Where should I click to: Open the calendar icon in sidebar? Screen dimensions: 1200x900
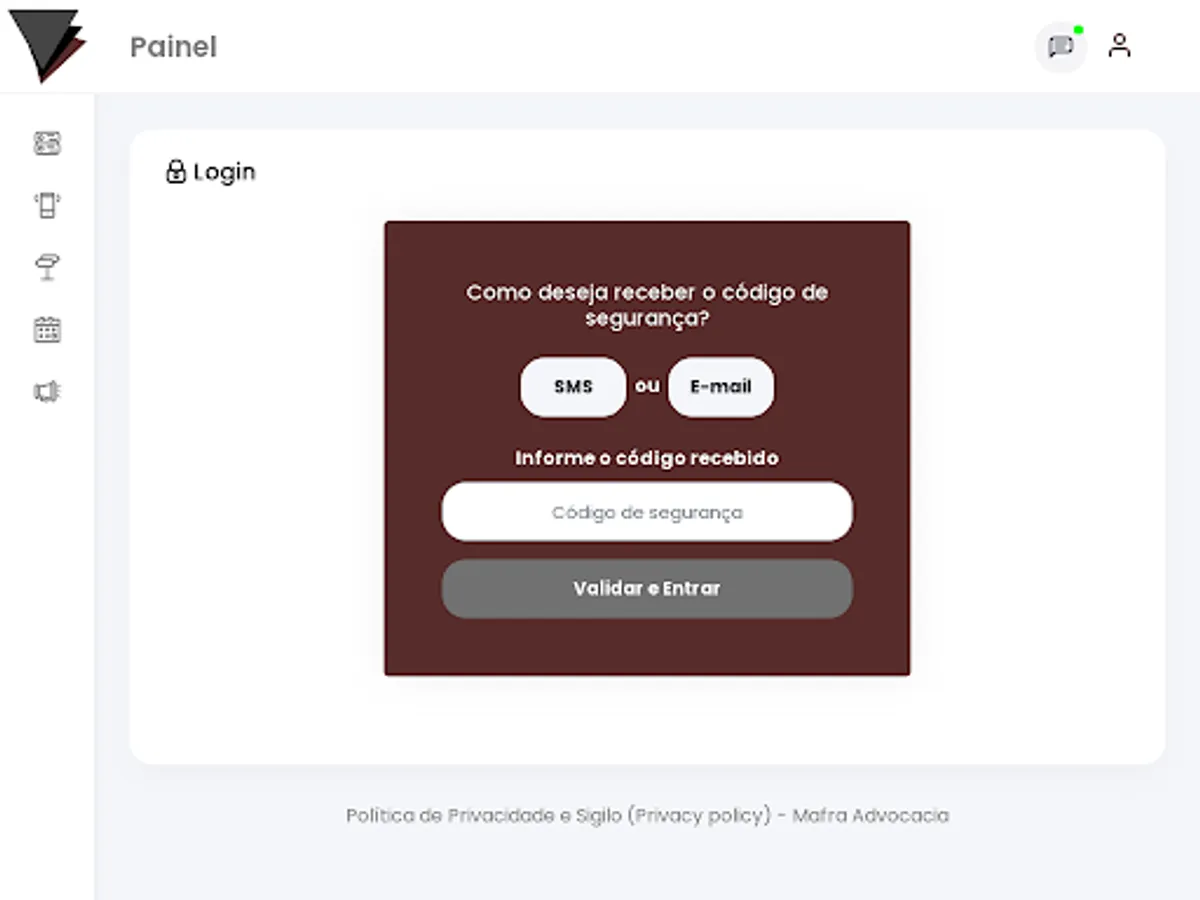[x=47, y=329]
